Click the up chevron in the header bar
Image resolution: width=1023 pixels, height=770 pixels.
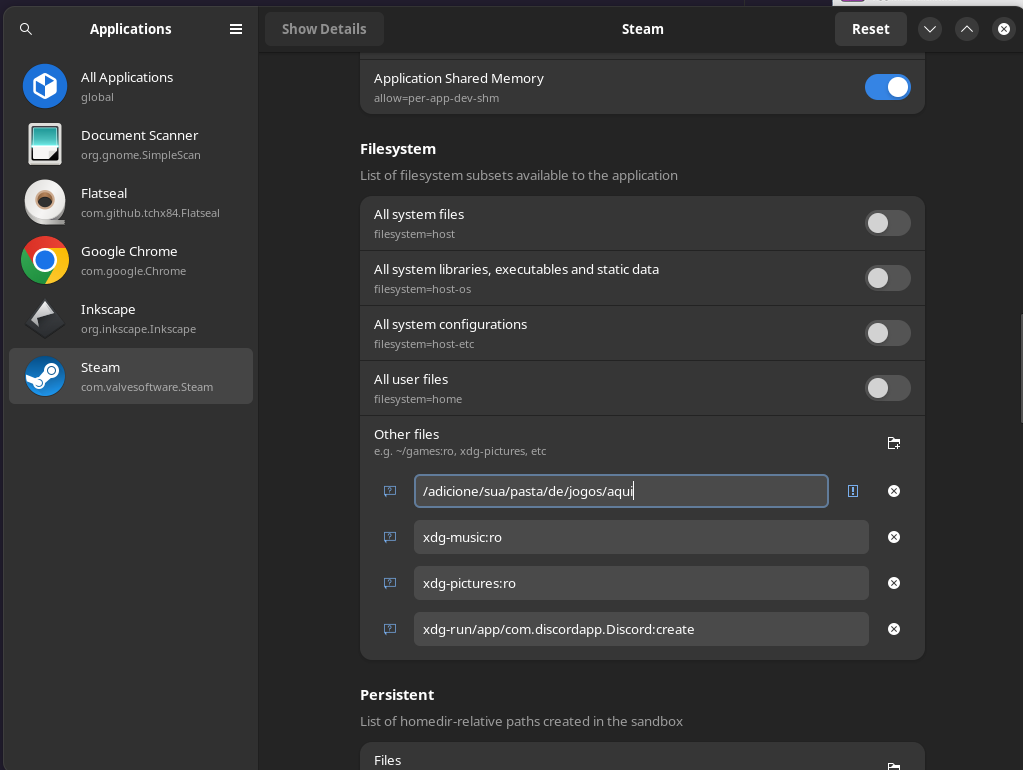coord(966,29)
